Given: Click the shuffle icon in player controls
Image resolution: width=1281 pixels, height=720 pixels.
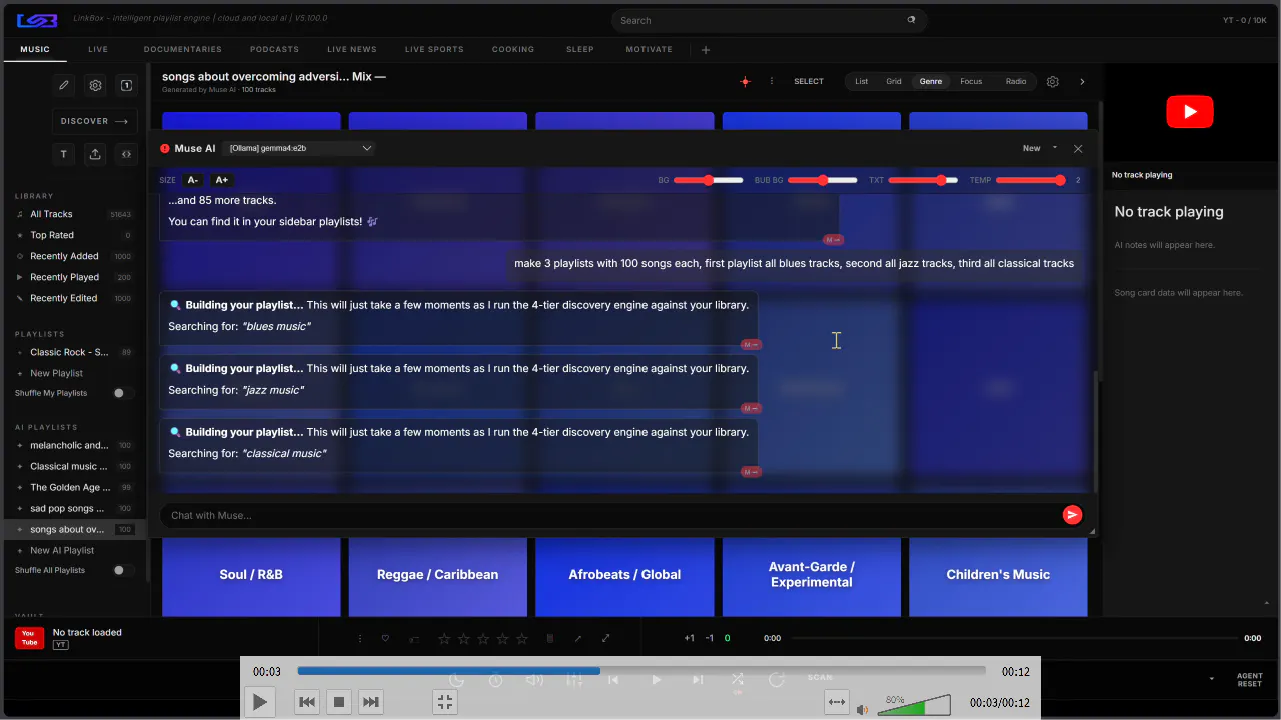Looking at the screenshot, I should tap(737, 680).
